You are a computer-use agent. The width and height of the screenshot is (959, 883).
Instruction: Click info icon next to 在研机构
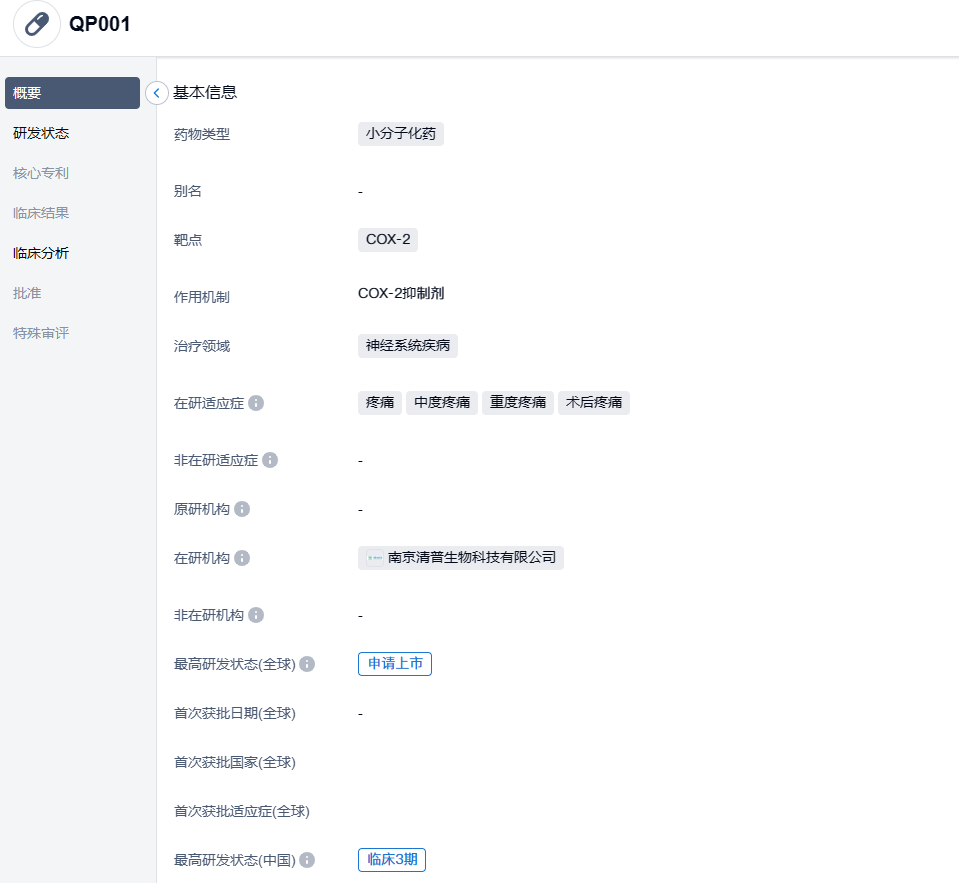242,558
